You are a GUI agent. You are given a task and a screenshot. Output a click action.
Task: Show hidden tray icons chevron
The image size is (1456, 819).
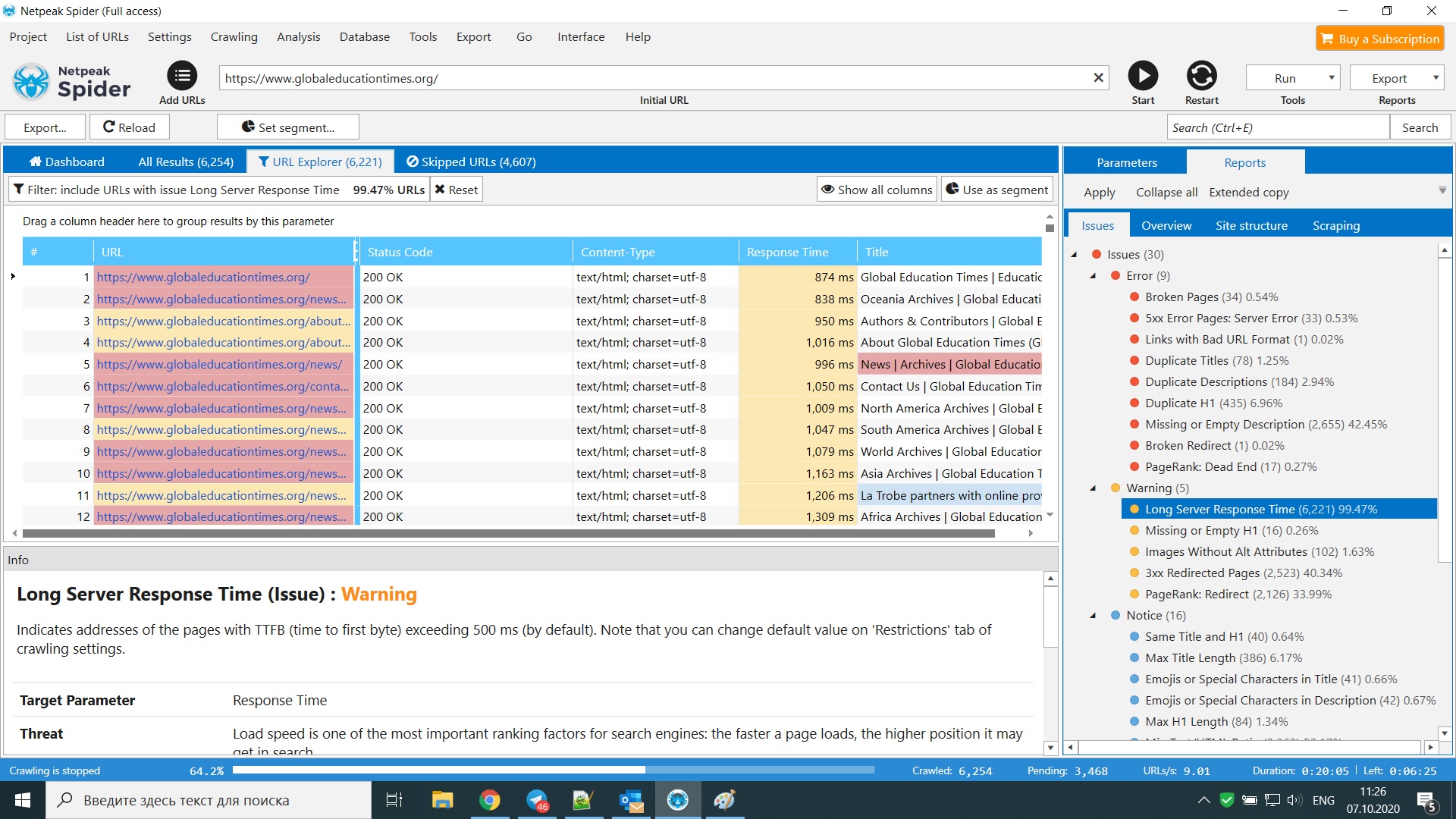pyautogui.click(x=1203, y=800)
